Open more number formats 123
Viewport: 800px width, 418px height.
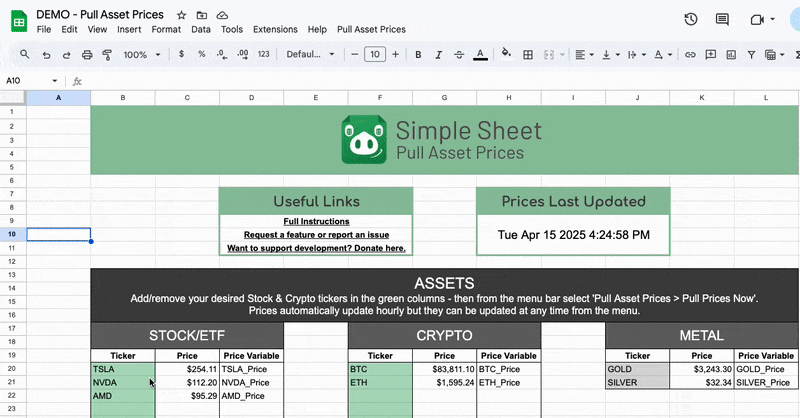[263, 54]
